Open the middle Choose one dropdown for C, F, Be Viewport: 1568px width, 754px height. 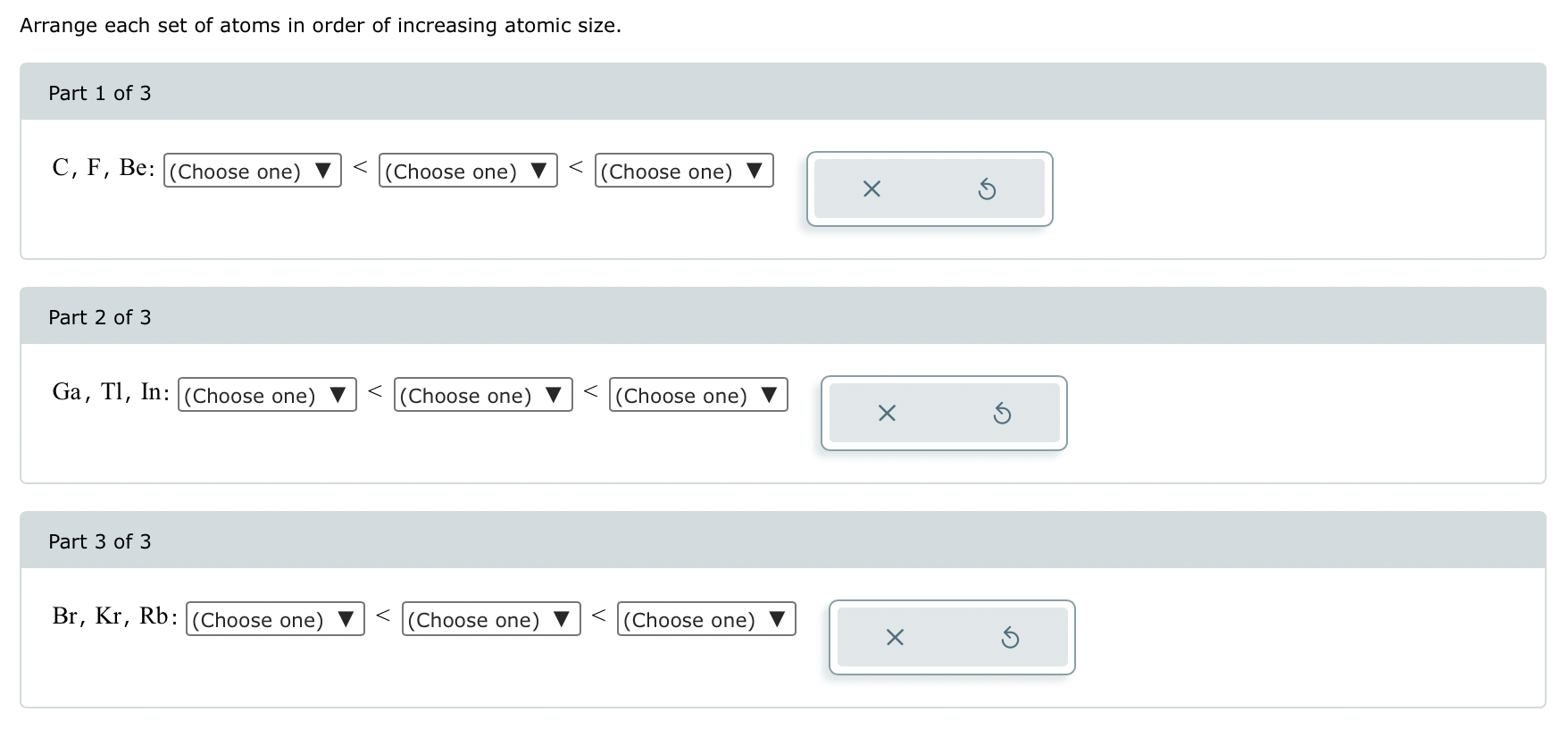pos(467,170)
